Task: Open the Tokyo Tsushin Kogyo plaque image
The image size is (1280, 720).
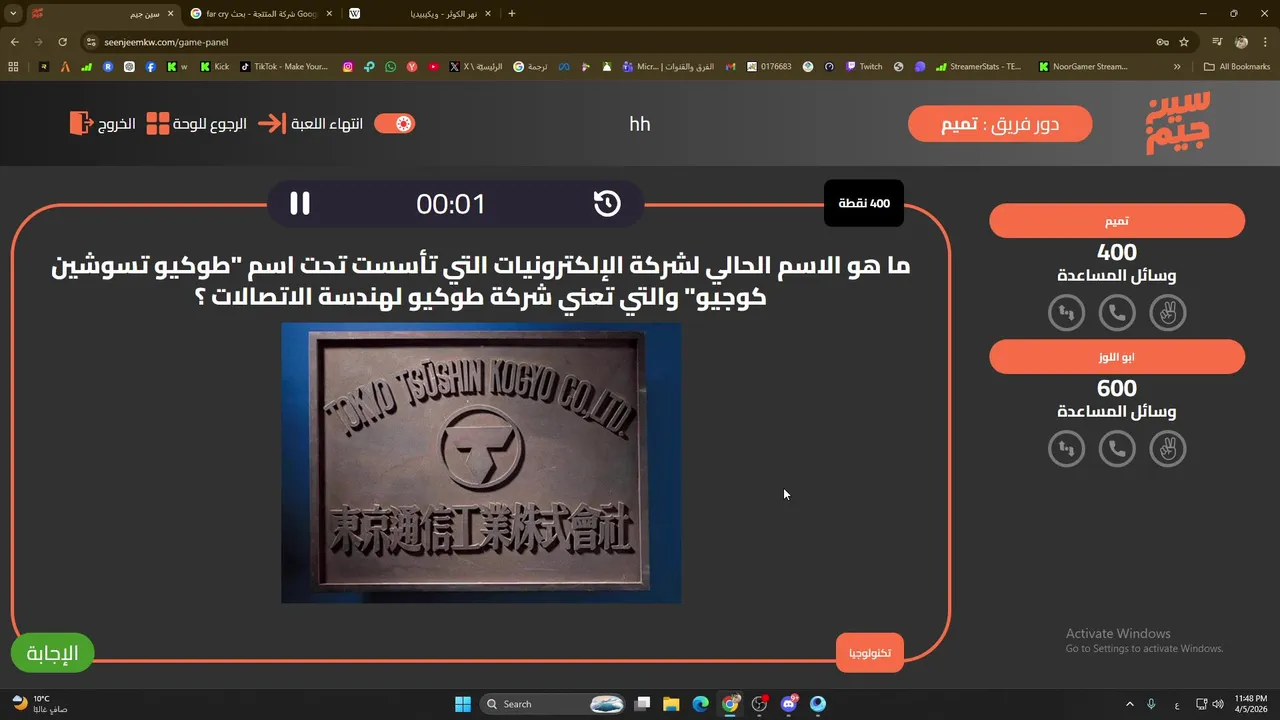Action: pos(481,462)
